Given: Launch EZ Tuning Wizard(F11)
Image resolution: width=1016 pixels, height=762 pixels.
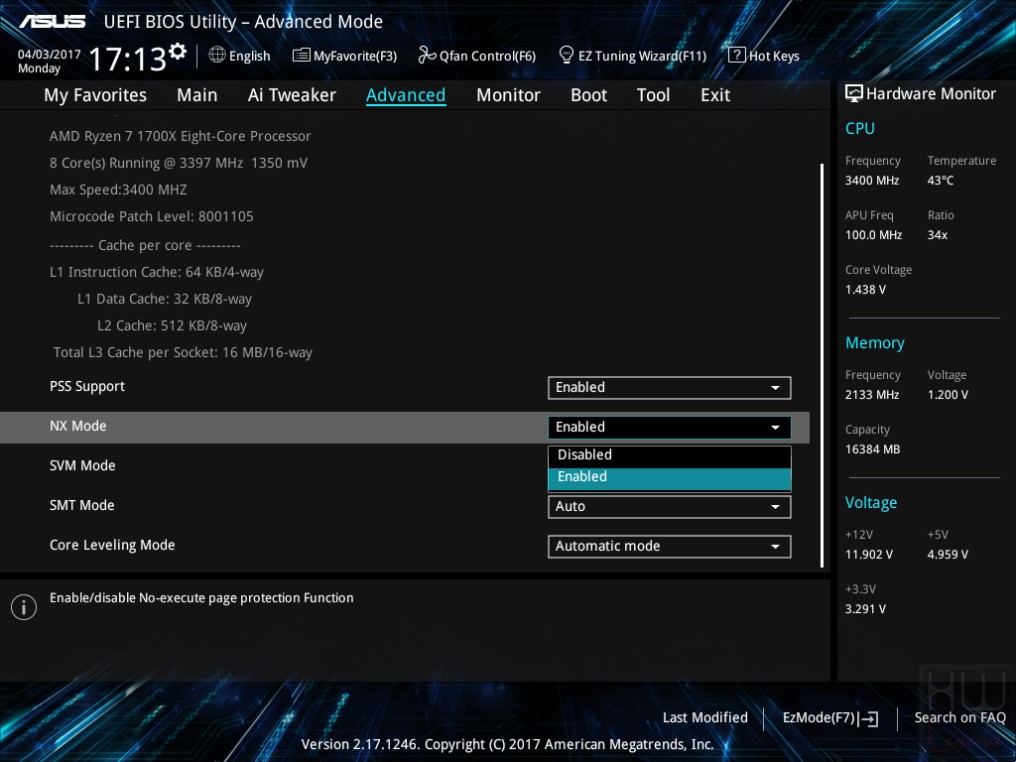Looking at the screenshot, I should pos(632,56).
